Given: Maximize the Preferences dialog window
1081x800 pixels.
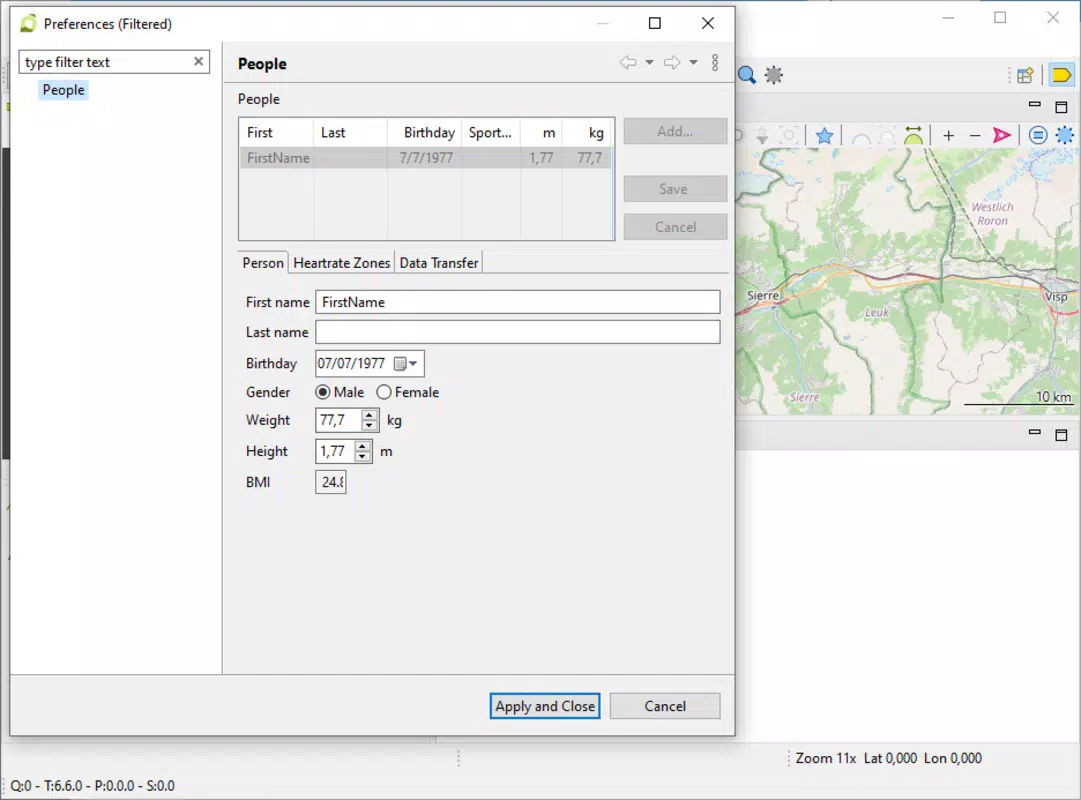Looking at the screenshot, I should click(655, 23).
